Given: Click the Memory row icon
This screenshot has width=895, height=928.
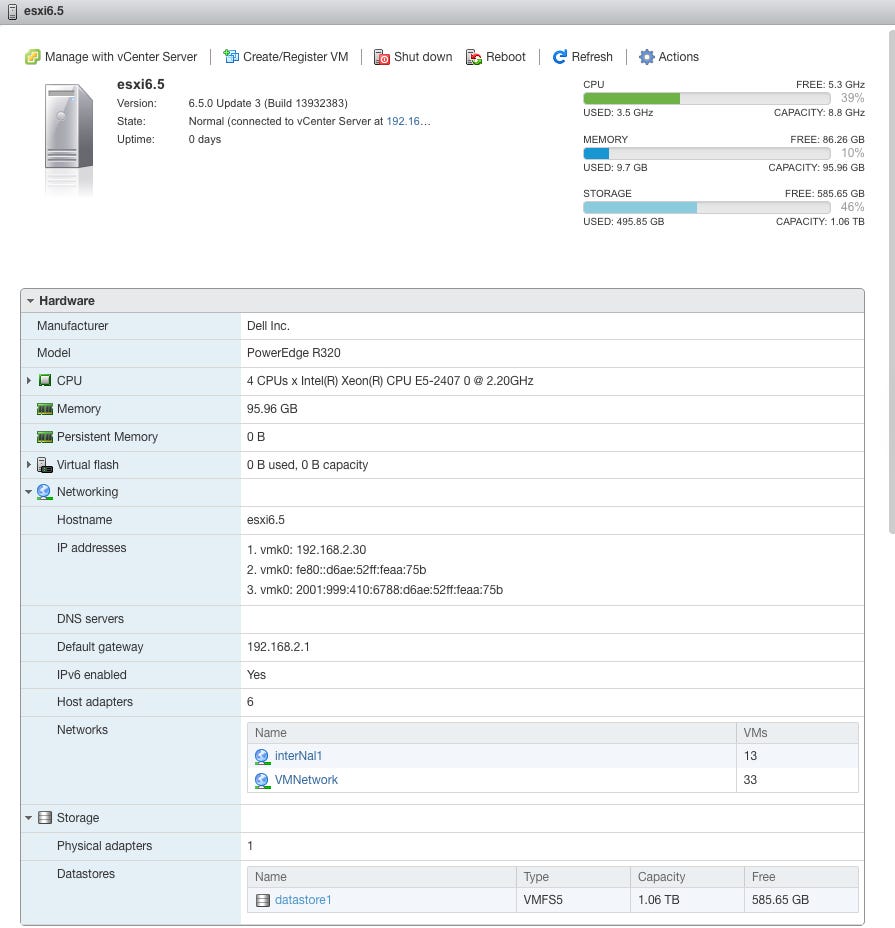Looking at the screenshot, I should pos(45,409).
